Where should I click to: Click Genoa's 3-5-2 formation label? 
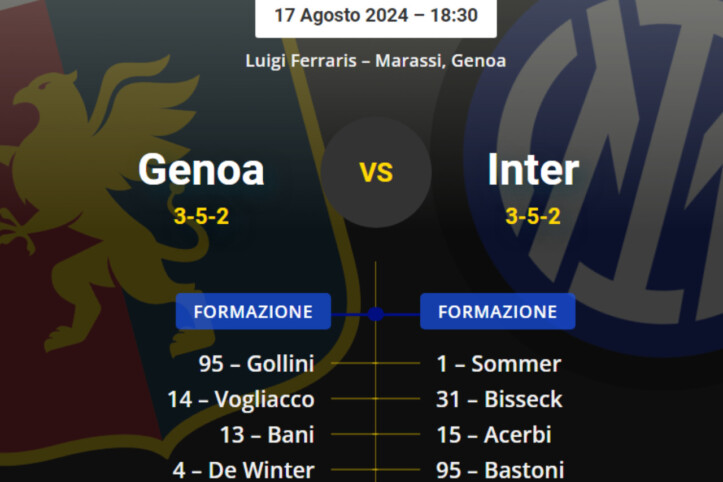click(201, 216)
